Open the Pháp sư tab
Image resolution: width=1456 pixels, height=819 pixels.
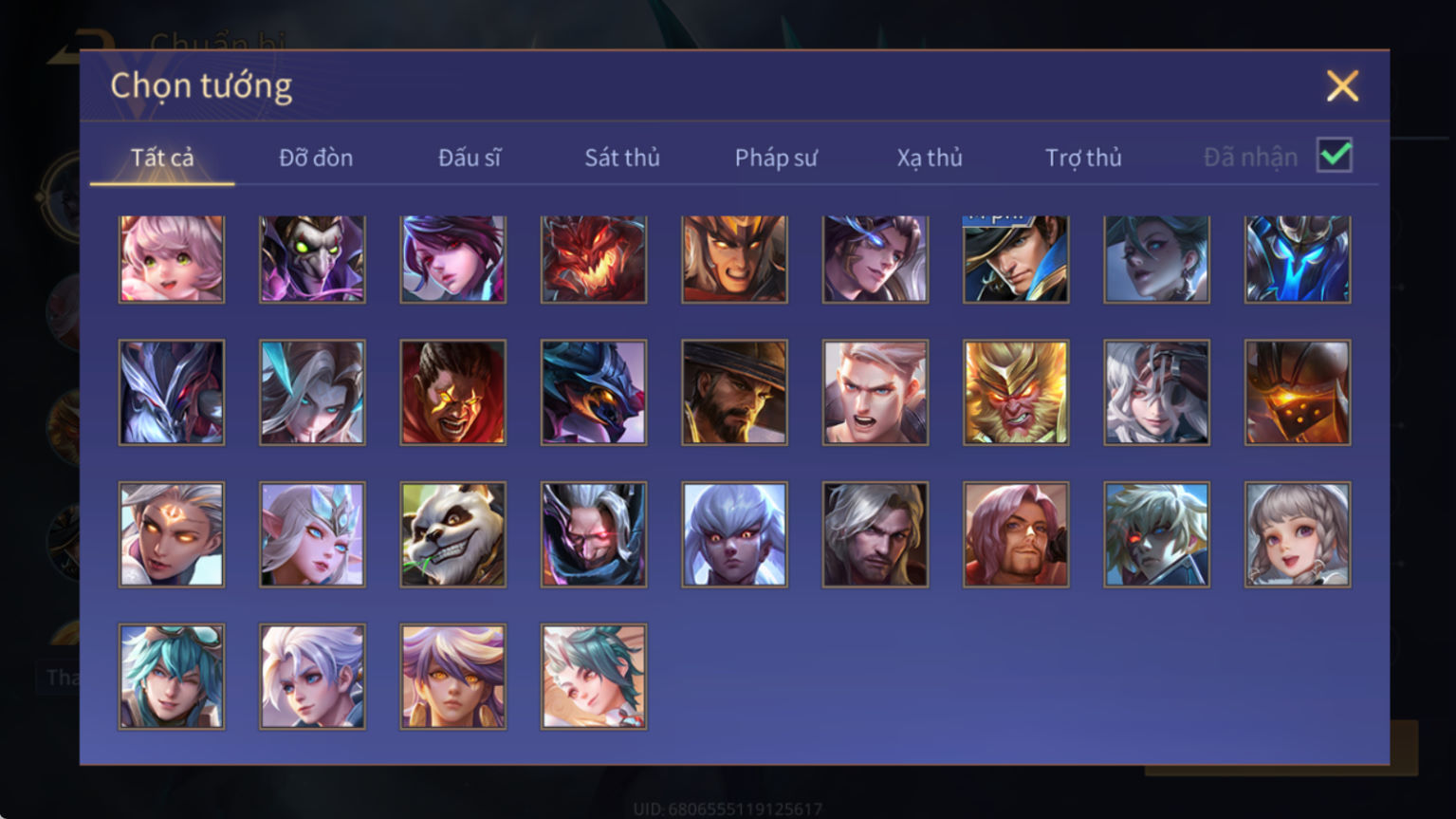pos(776,158)
